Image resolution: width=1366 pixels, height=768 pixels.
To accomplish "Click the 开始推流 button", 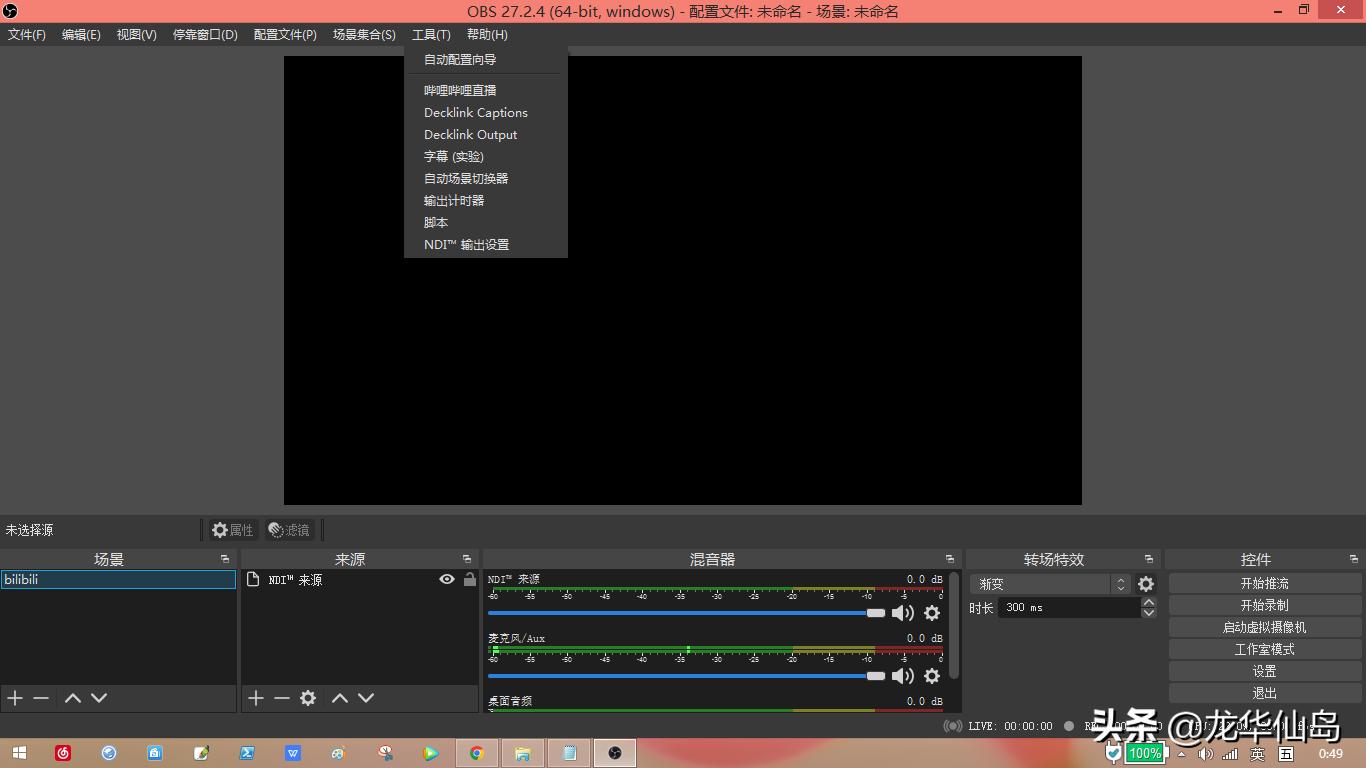I will pos(1264,583).
